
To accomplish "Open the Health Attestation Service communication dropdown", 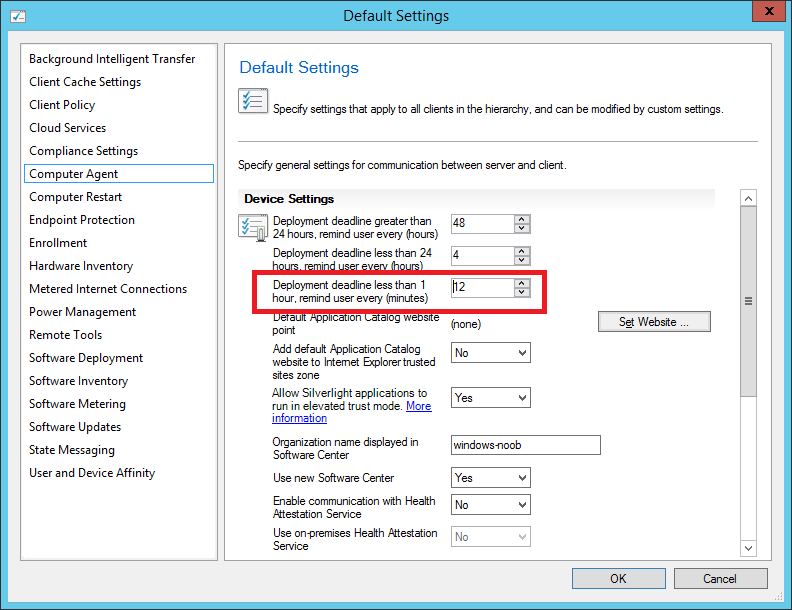I will point(490,504).
